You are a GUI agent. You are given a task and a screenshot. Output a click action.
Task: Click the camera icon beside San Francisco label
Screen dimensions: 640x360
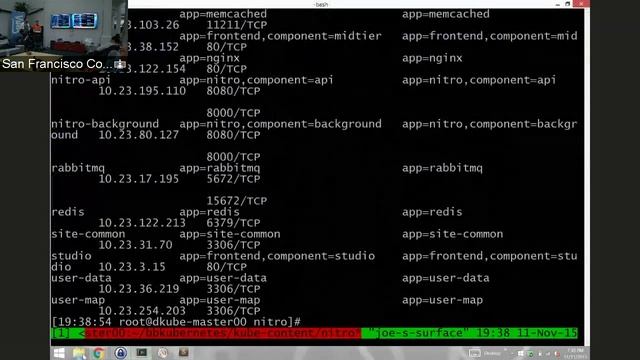point(120,64)
